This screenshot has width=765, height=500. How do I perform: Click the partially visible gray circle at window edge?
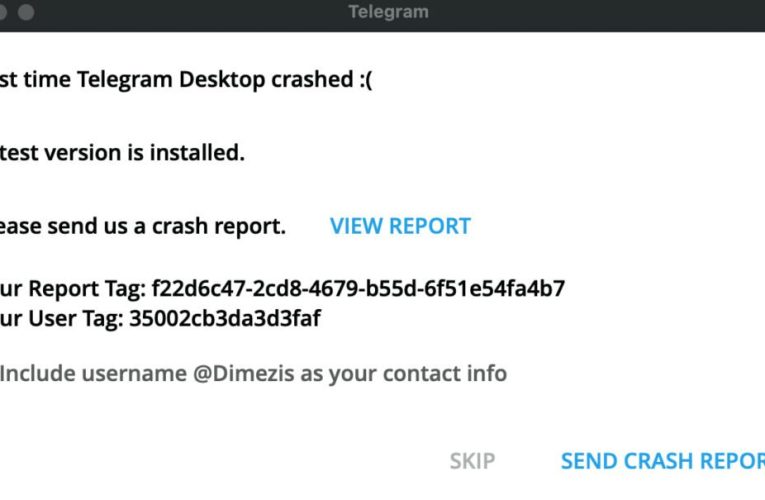(x=2, y=13)
